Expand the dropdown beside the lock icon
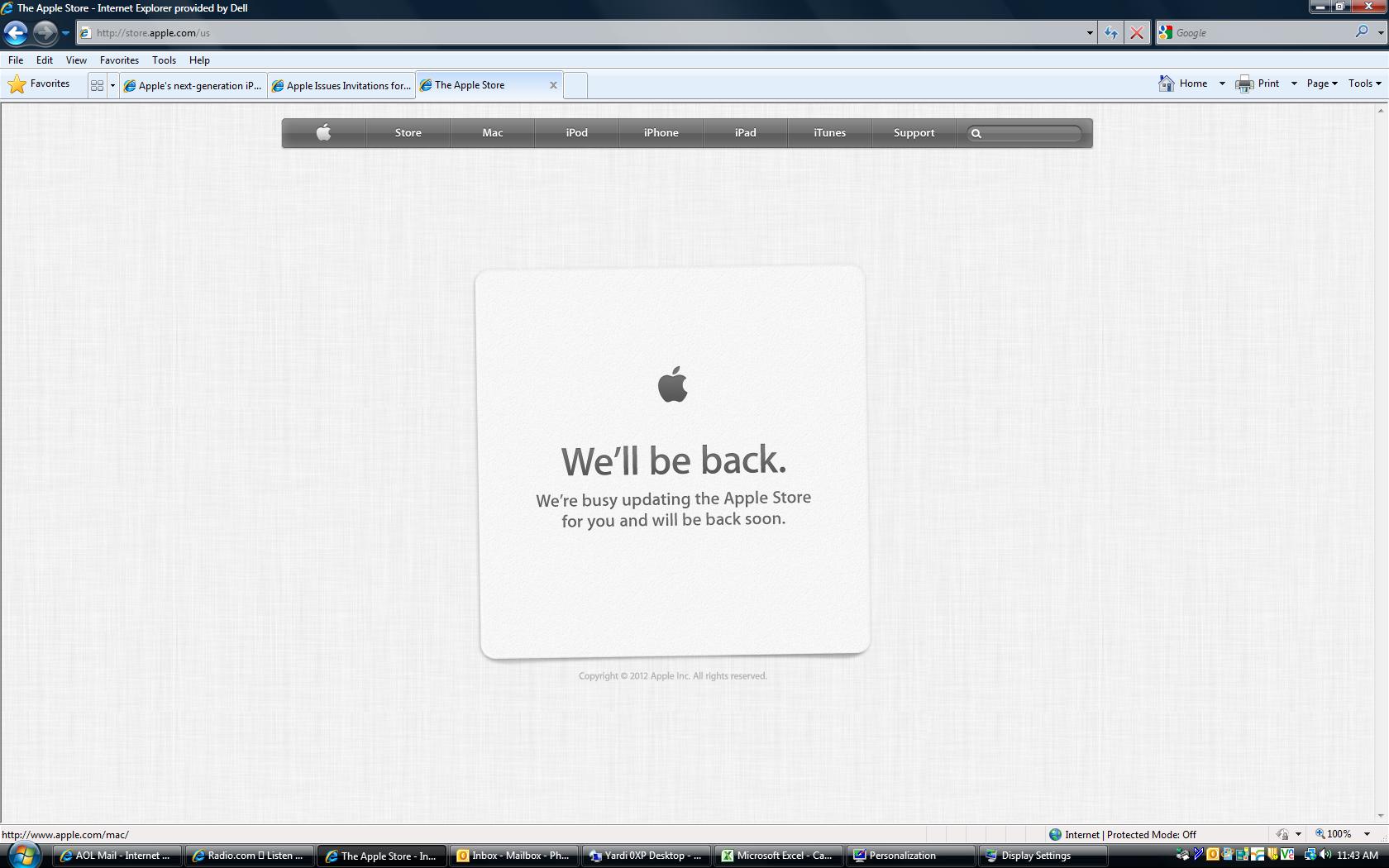Image resolution: width=1389 pixels, height=868 pixels. tap(1298, 835)
